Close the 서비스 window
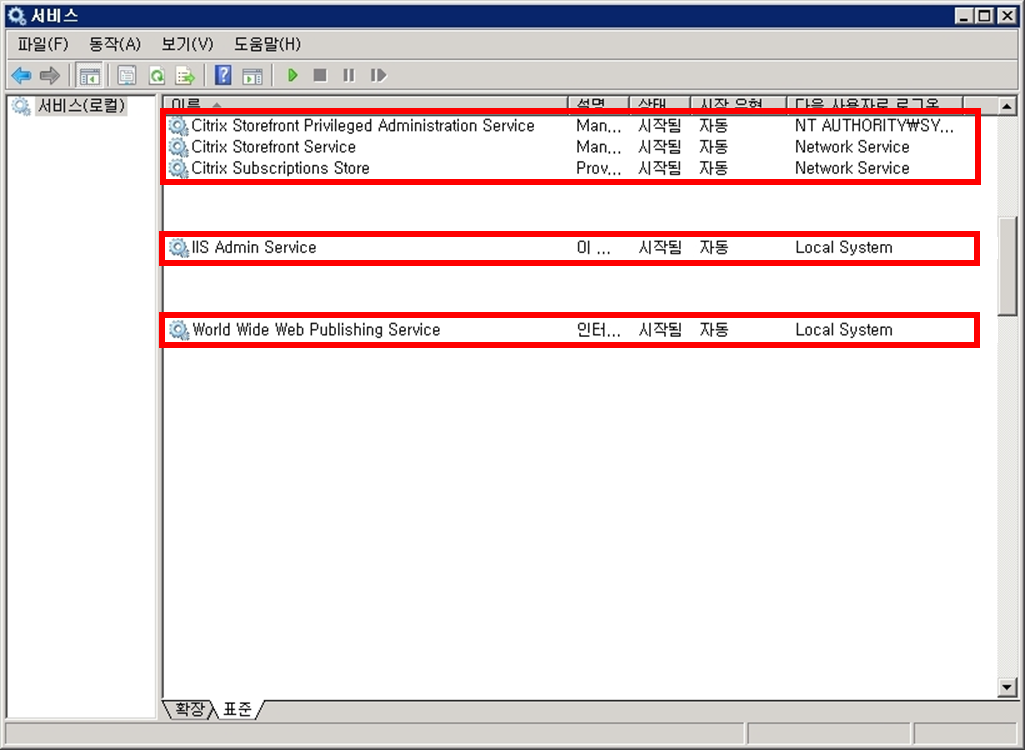Image resolution: width=1025 pixels, height=750 pixels. coord(1007,16)
